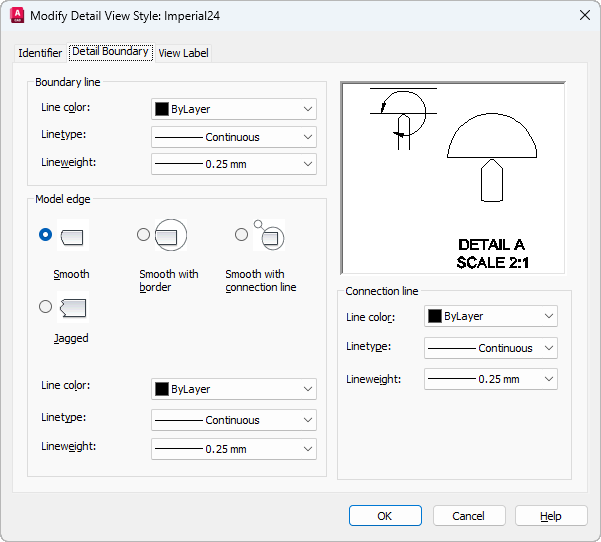Viewport: 601px width, 542px height.
Task: Click the AutoCAD app icon in title bar
Action: point(16,15)
